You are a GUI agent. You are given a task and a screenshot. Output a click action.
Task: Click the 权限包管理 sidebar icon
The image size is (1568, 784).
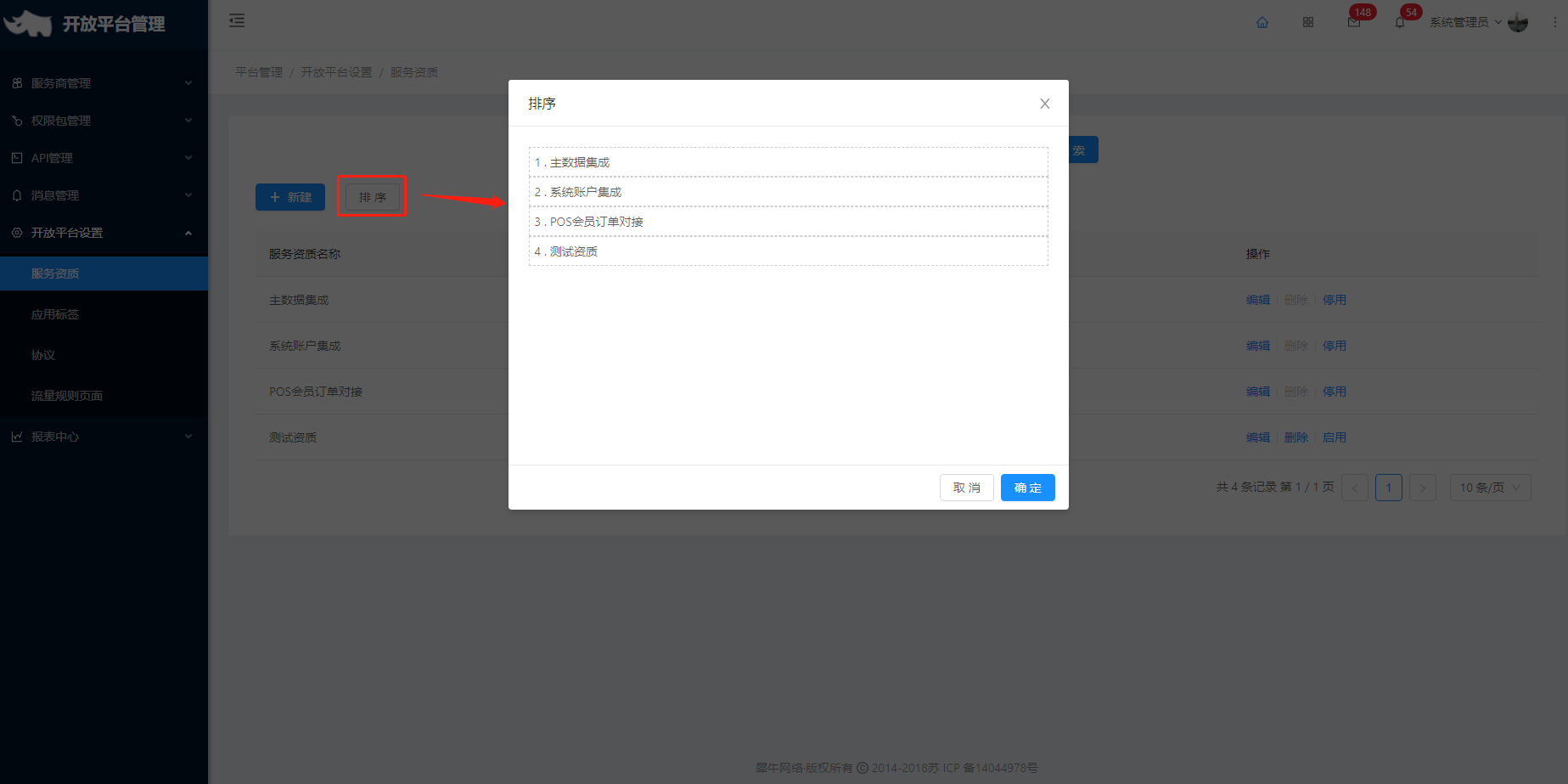(17, 121)
